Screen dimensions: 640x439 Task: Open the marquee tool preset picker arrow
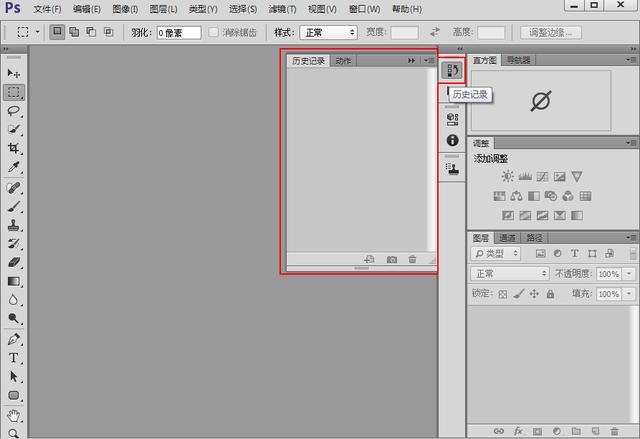(x=38, y=32)
